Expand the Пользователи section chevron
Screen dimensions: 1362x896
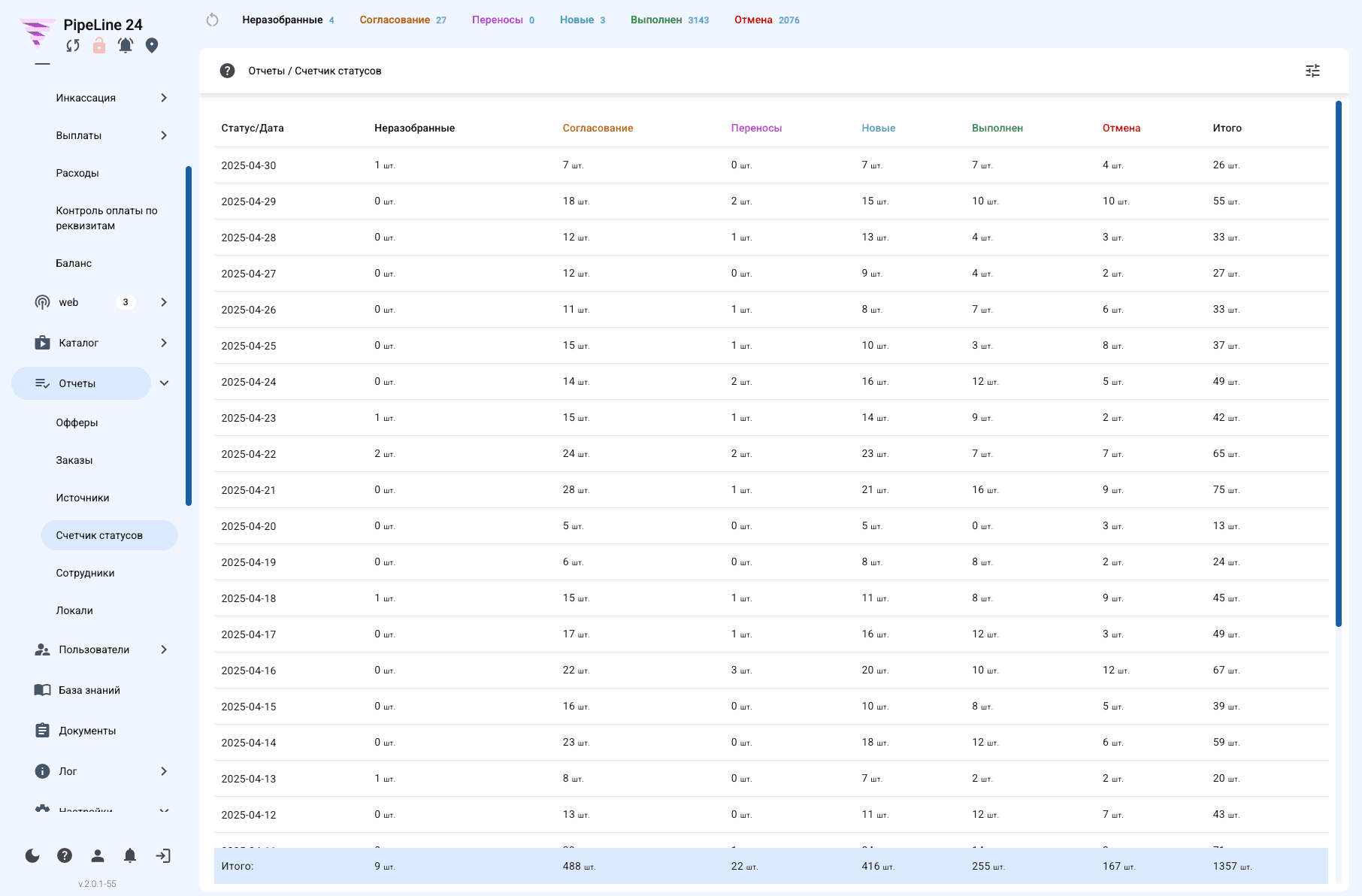(164, 649)
